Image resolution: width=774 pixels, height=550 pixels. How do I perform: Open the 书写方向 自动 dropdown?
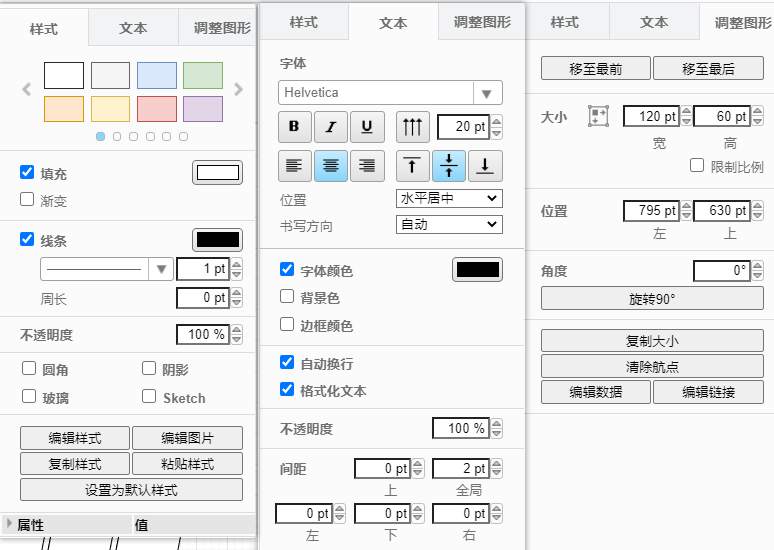449,225
